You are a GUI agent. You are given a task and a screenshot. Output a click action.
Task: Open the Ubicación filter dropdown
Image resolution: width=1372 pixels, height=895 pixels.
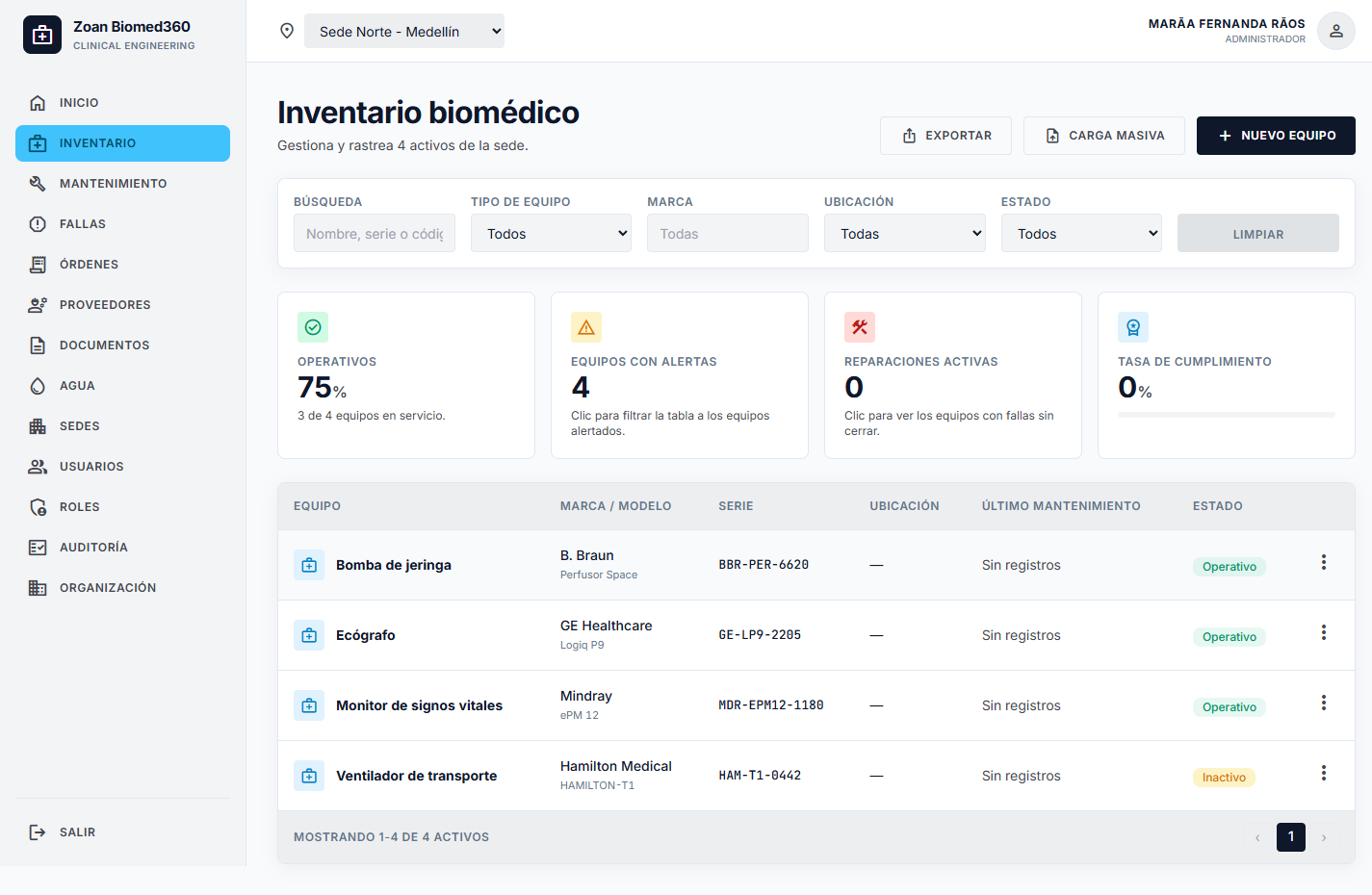tap(904, 233)
